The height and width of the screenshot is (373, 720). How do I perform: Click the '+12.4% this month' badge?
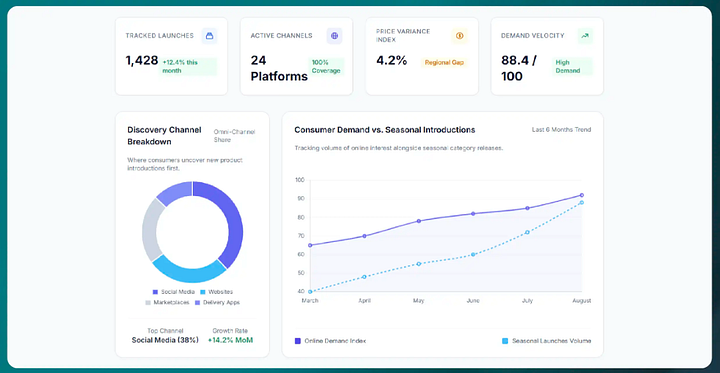188,67
